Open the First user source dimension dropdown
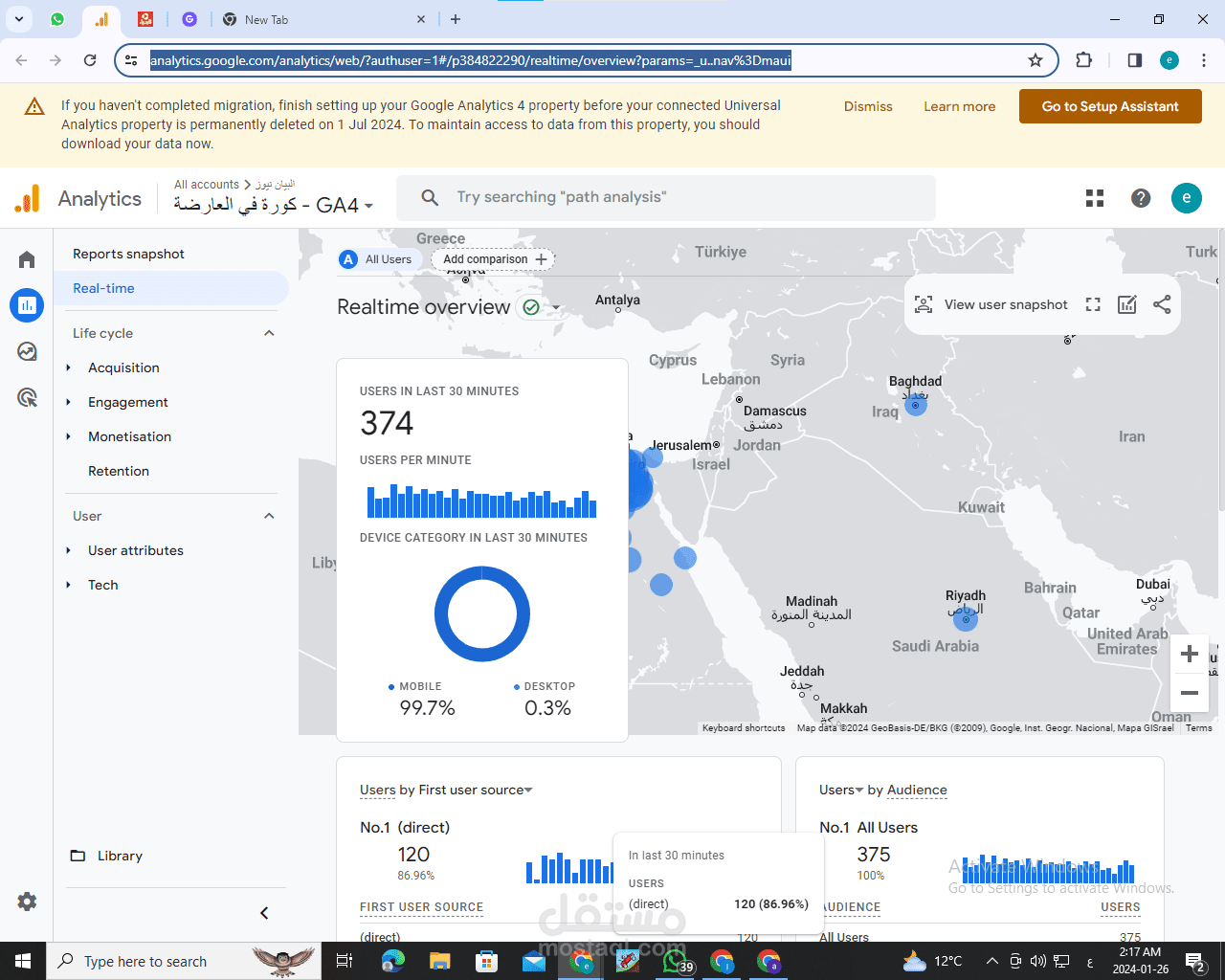Viewport: 1225px width, 980px height. click(x=476, y=790)
